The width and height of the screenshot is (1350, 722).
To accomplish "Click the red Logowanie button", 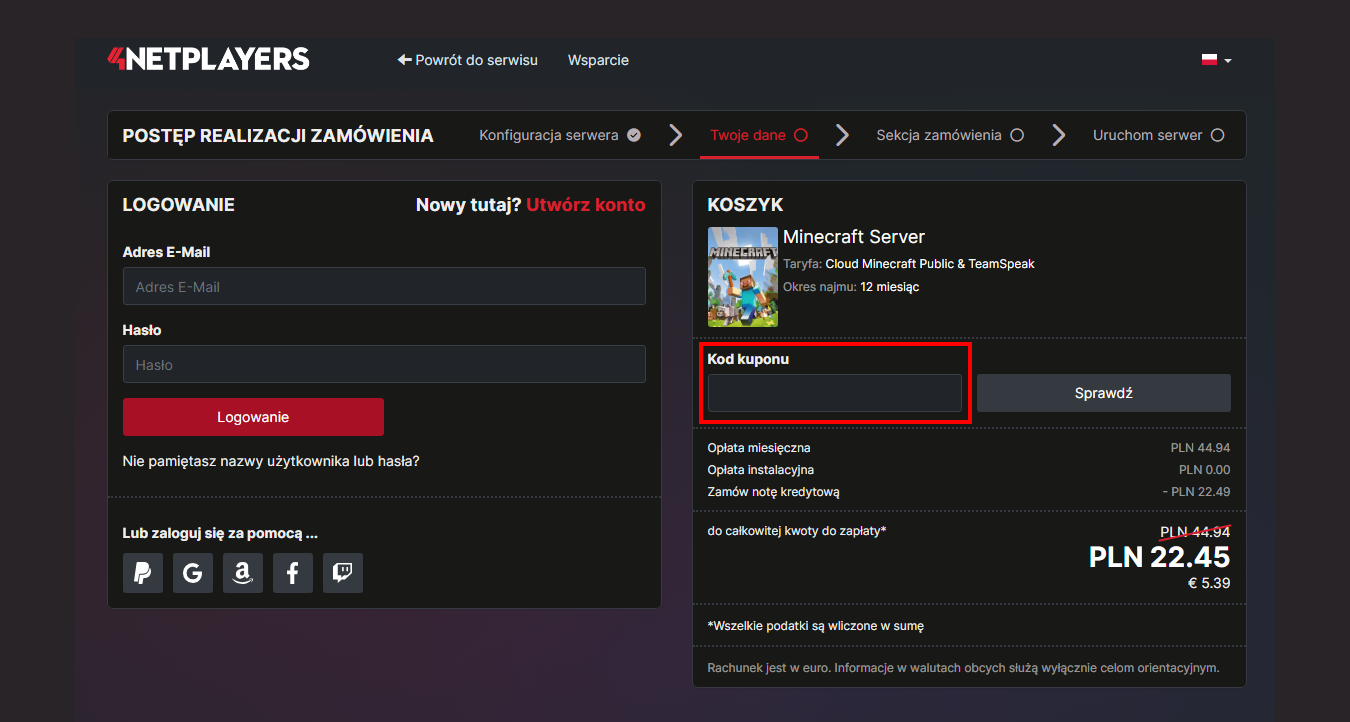I will click(x=253, y=417).
